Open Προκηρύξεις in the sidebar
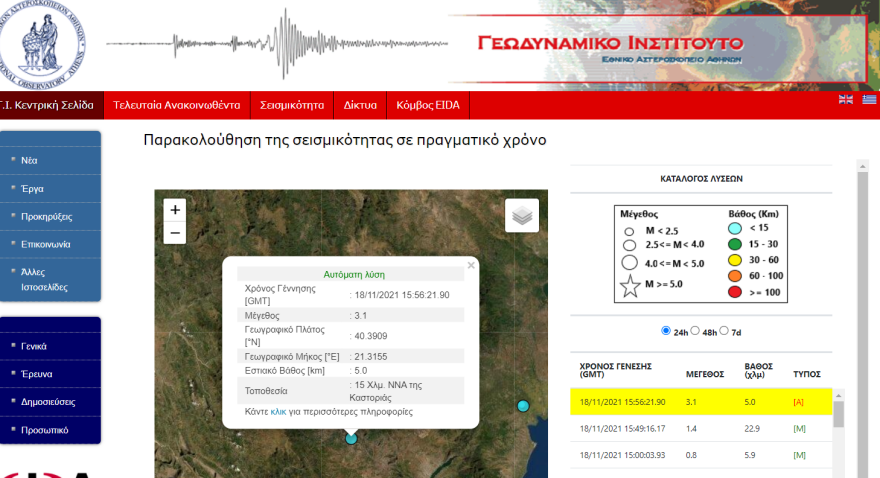Viewport: 880px width, 478px height. coord(47,217)
